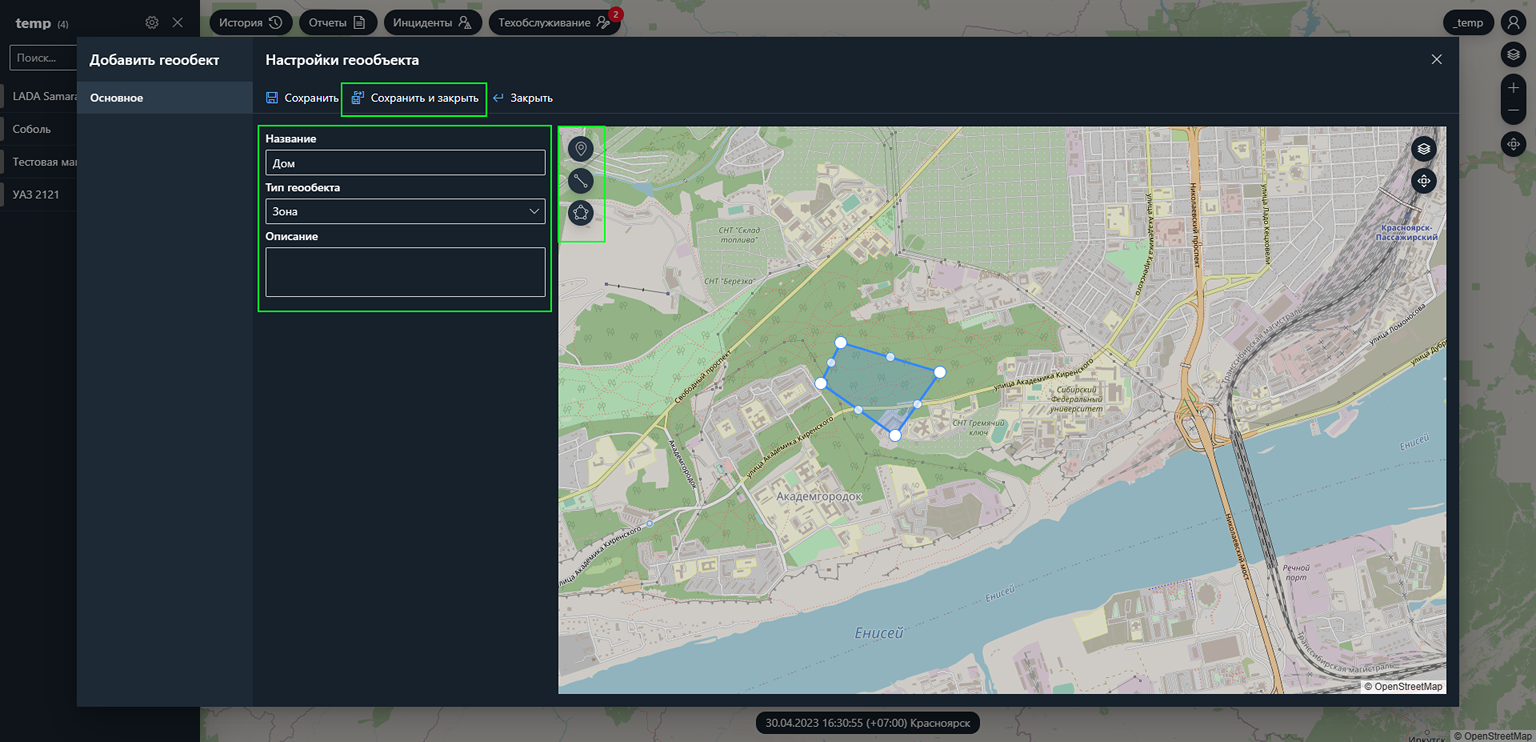Select the polygon zone drawing tool
The height and width of the screenshot is (742, 1536).
(580, 213)
